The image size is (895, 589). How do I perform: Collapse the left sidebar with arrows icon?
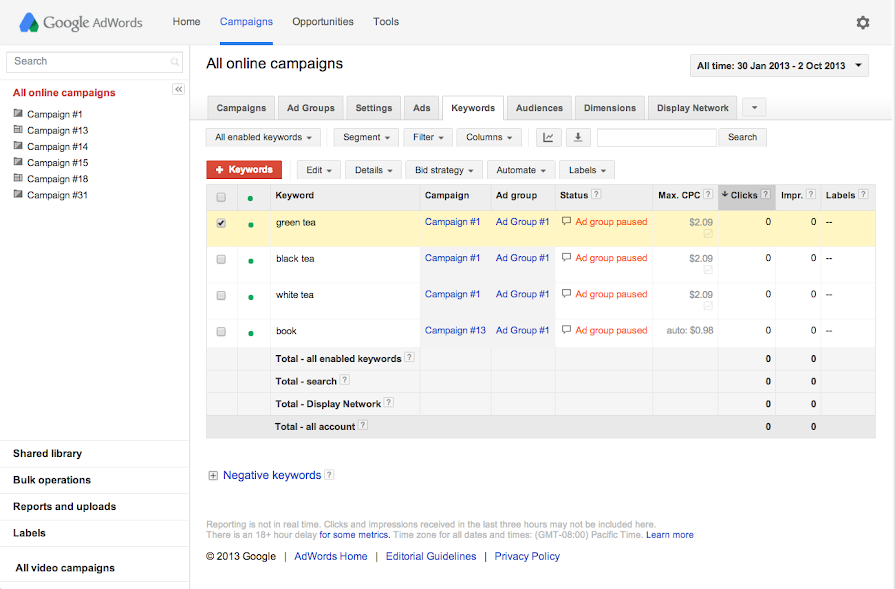(179, 90)
